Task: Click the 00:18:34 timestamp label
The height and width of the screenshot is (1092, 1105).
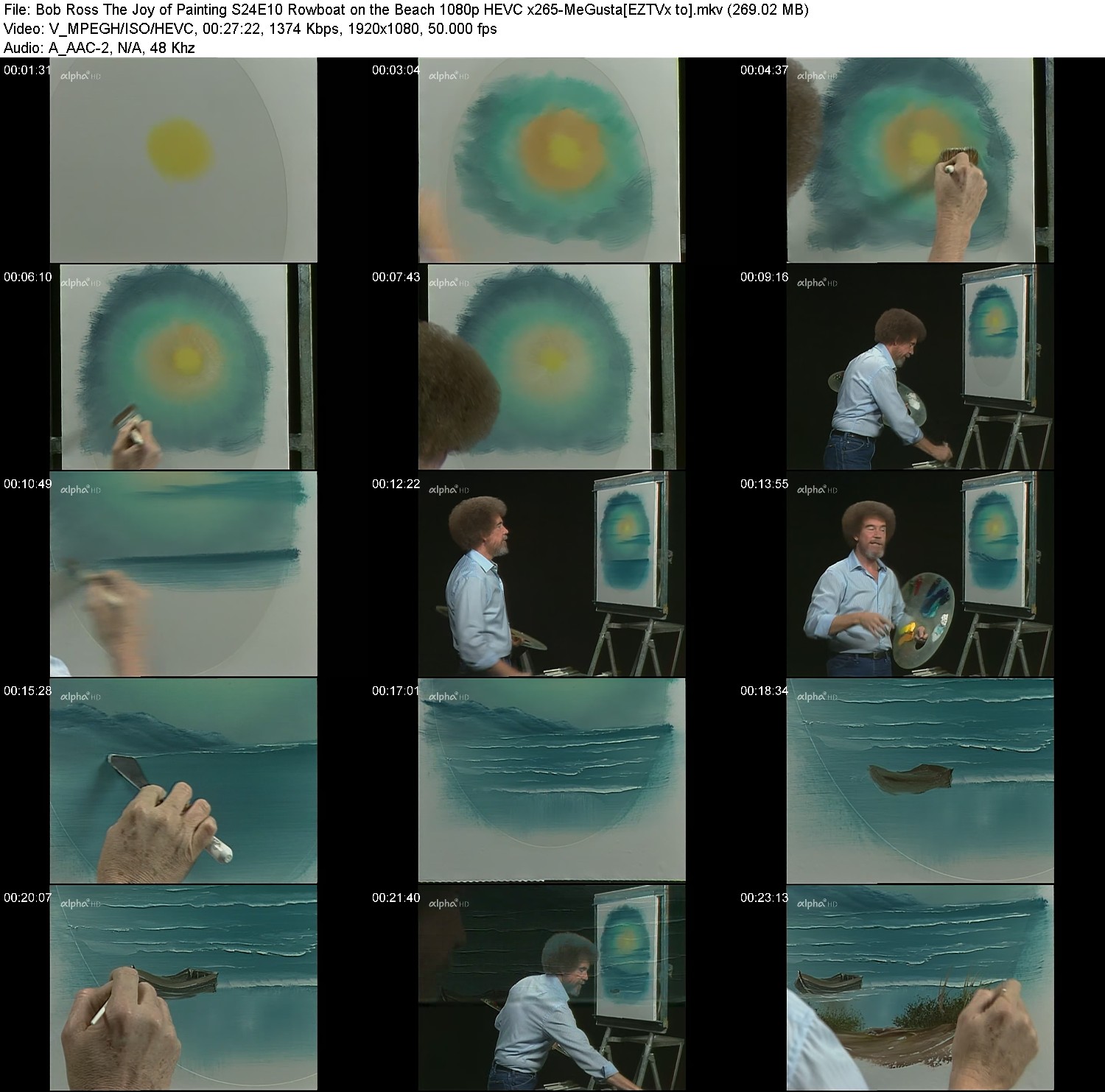Action: click(764, 691)
